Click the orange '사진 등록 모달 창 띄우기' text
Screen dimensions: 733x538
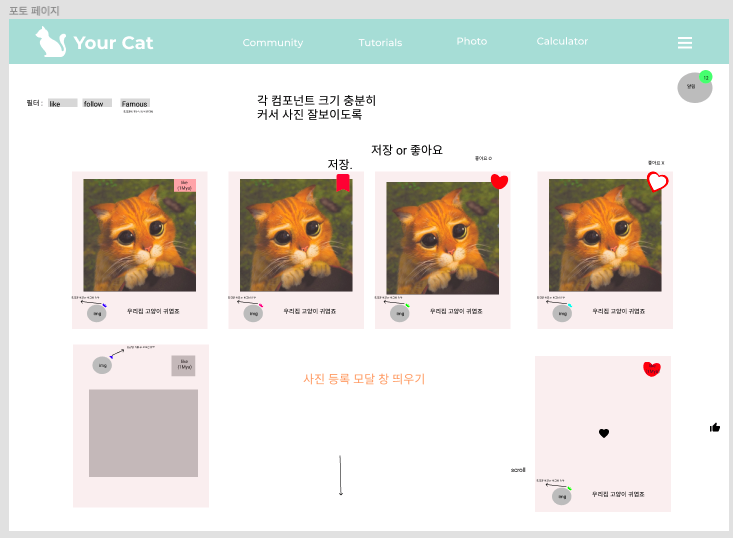364,379
